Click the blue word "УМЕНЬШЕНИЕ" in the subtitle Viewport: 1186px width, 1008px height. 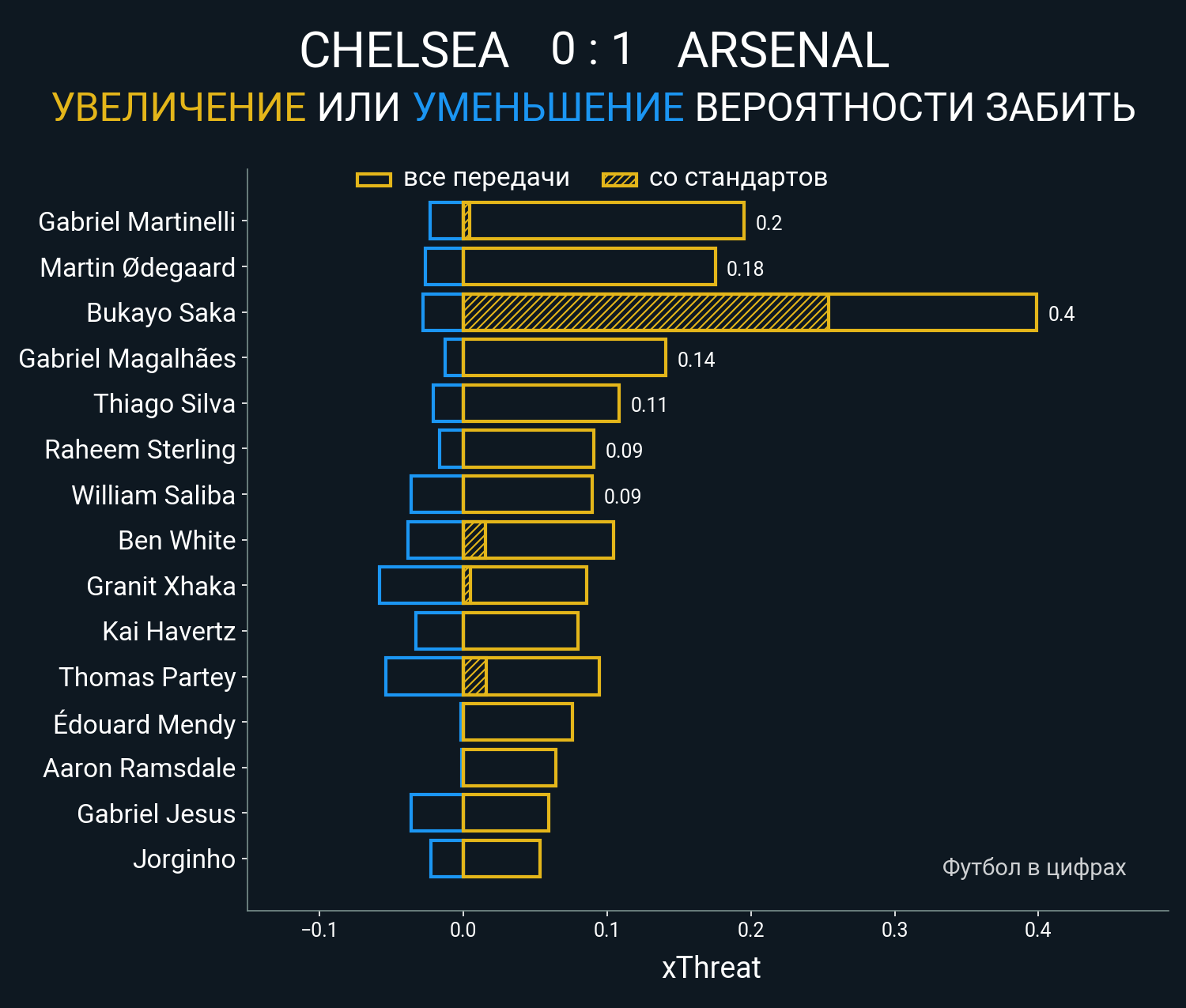[548, 108]
